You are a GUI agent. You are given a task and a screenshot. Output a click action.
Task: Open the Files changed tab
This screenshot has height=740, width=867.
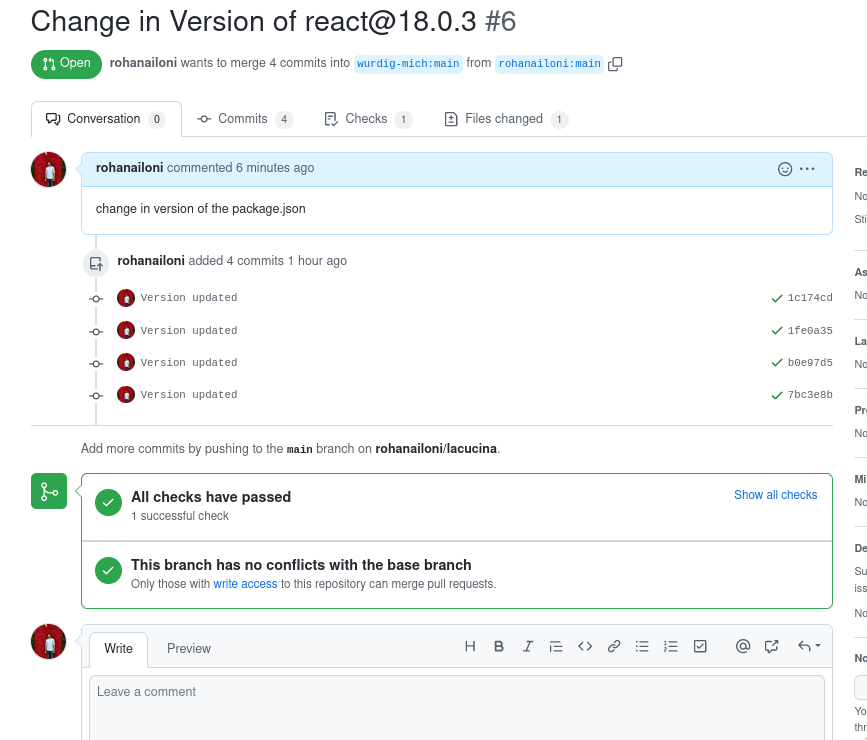coord(506,119)
